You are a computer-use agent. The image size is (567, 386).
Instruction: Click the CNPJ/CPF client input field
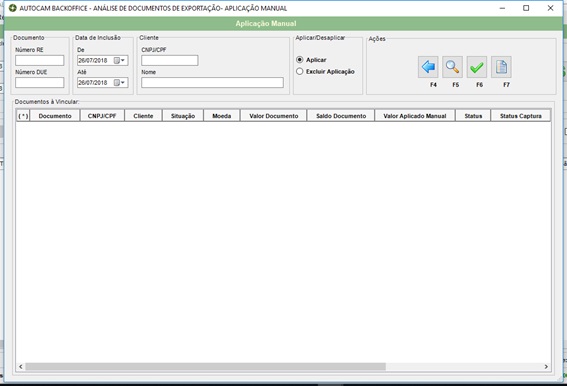pos(170,60)
